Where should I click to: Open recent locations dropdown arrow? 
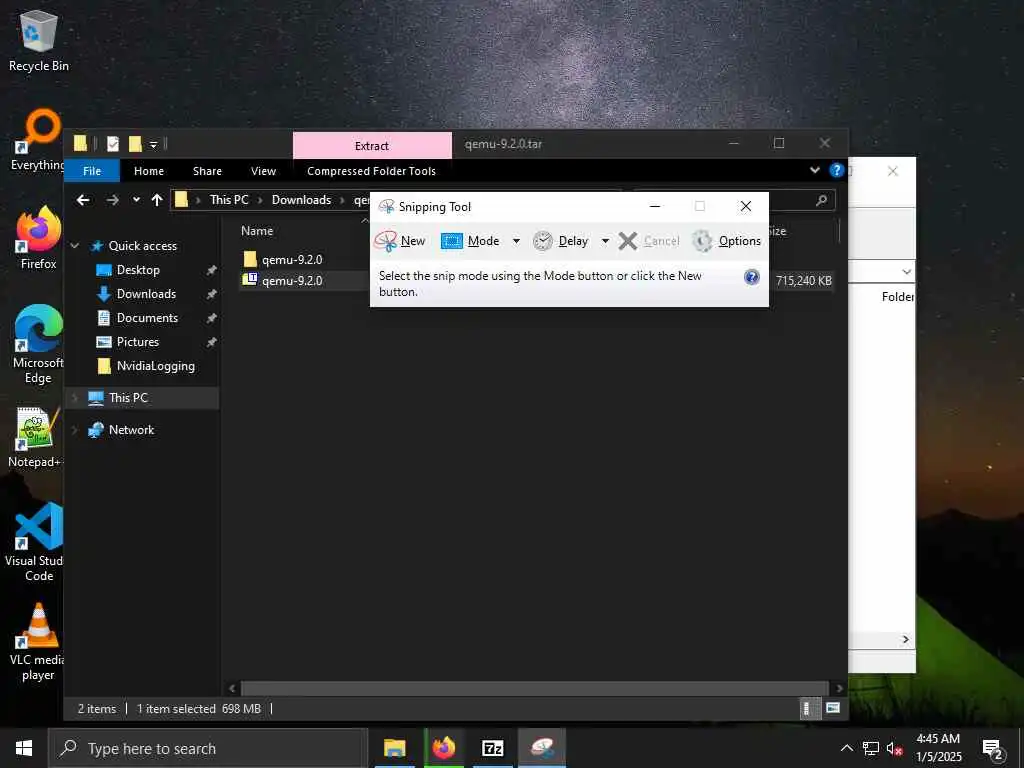tap(136, 200)
